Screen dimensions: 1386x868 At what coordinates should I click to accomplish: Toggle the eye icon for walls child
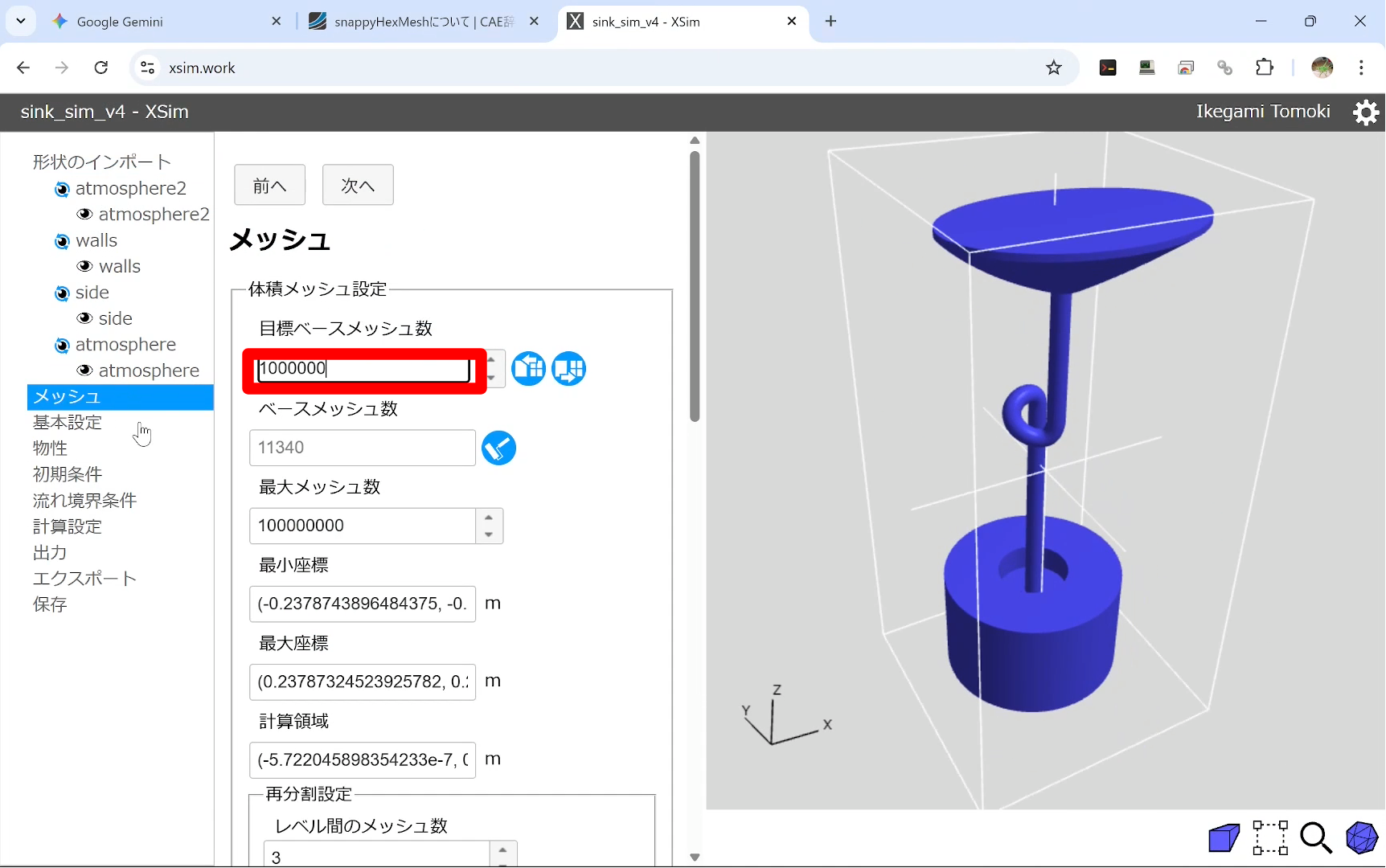point(84,267)
